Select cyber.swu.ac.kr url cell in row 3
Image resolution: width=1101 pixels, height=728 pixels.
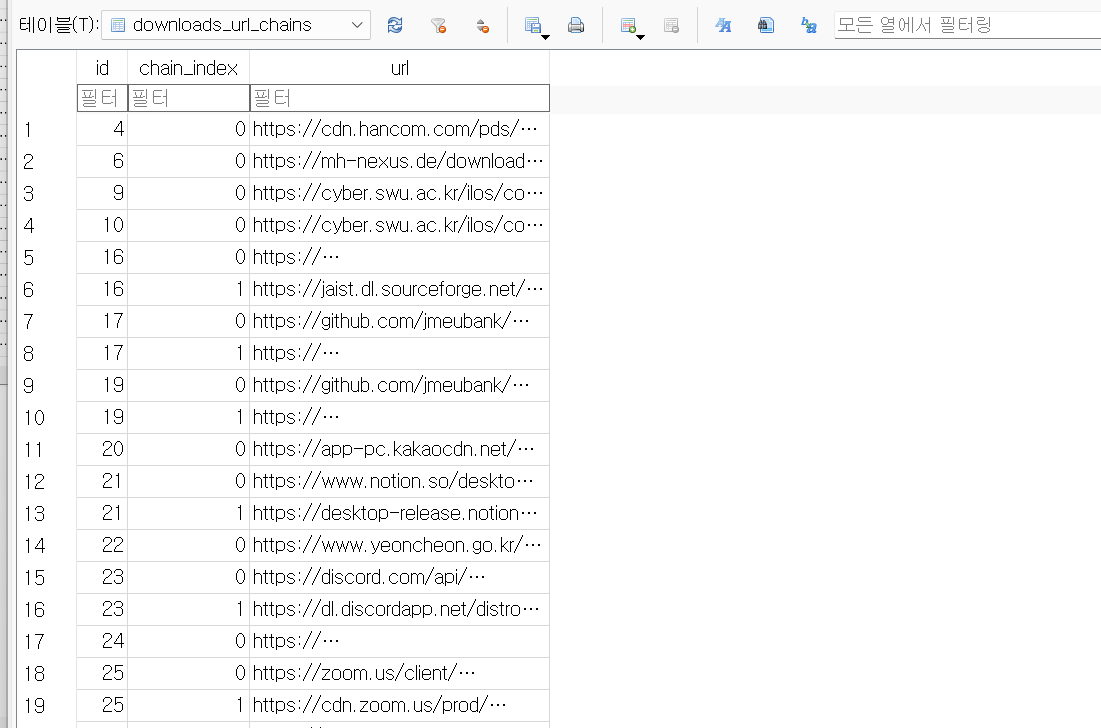point(400,193)
